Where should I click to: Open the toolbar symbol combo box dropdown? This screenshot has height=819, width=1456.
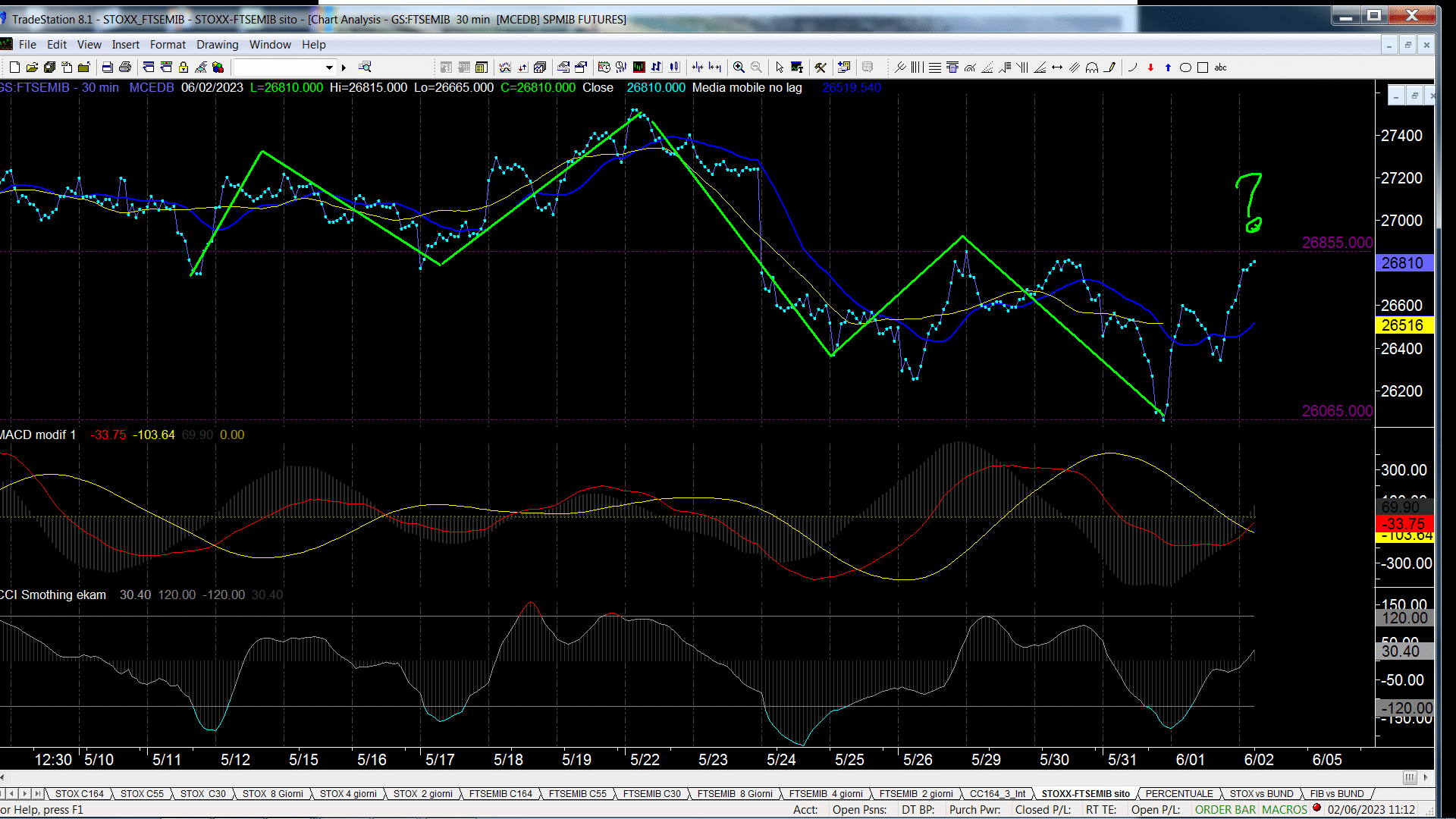[x=329, y=67]
